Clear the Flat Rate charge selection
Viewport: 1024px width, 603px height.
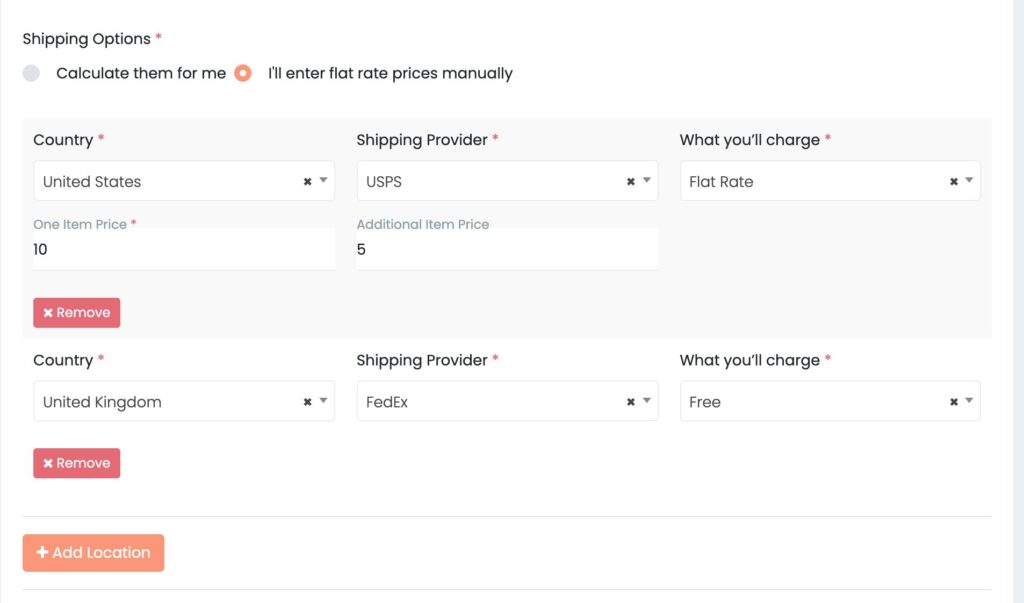[x=955, y=181]
